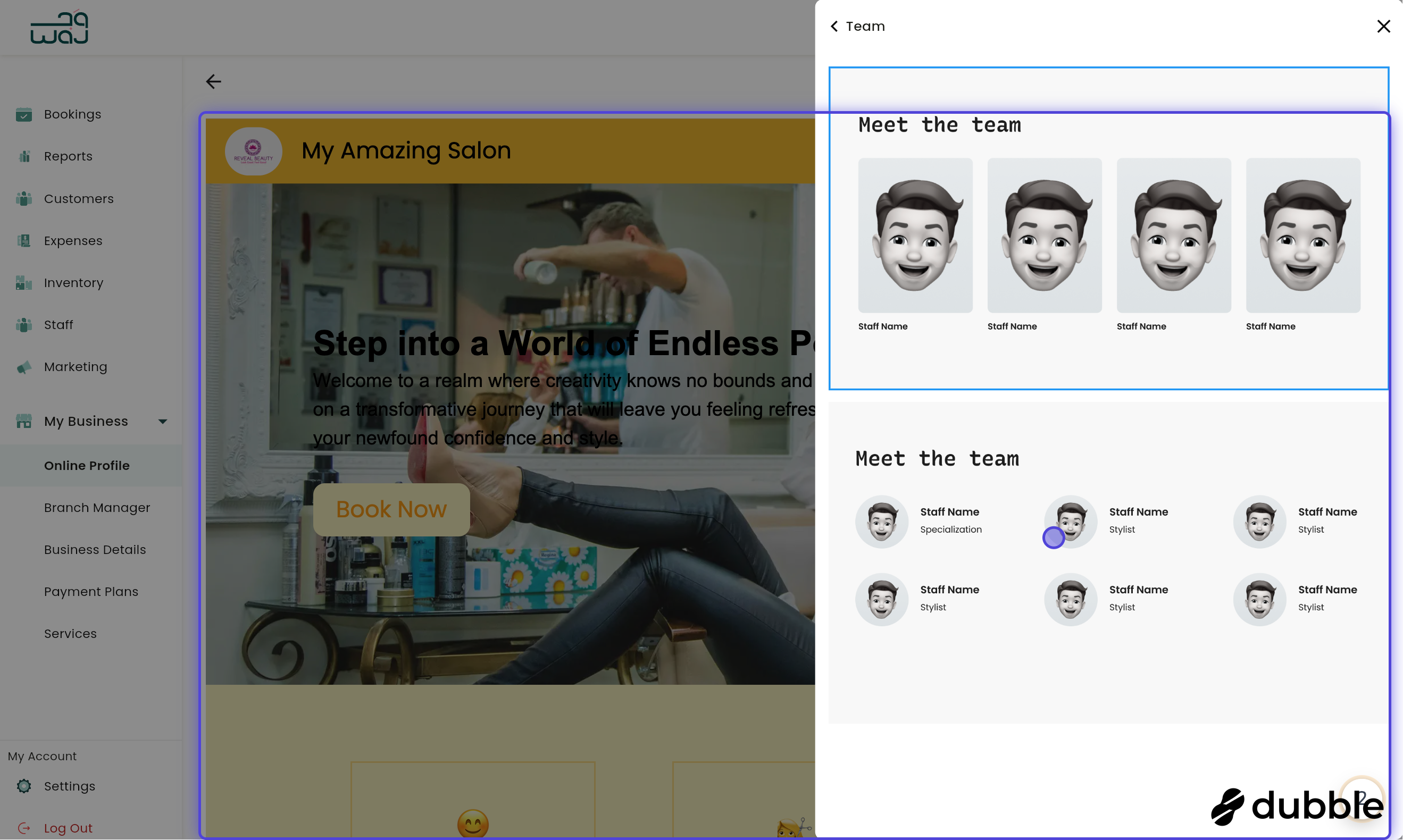Click the Book Now button
This screenshot has width=1403, height=840.
(391, 509)
